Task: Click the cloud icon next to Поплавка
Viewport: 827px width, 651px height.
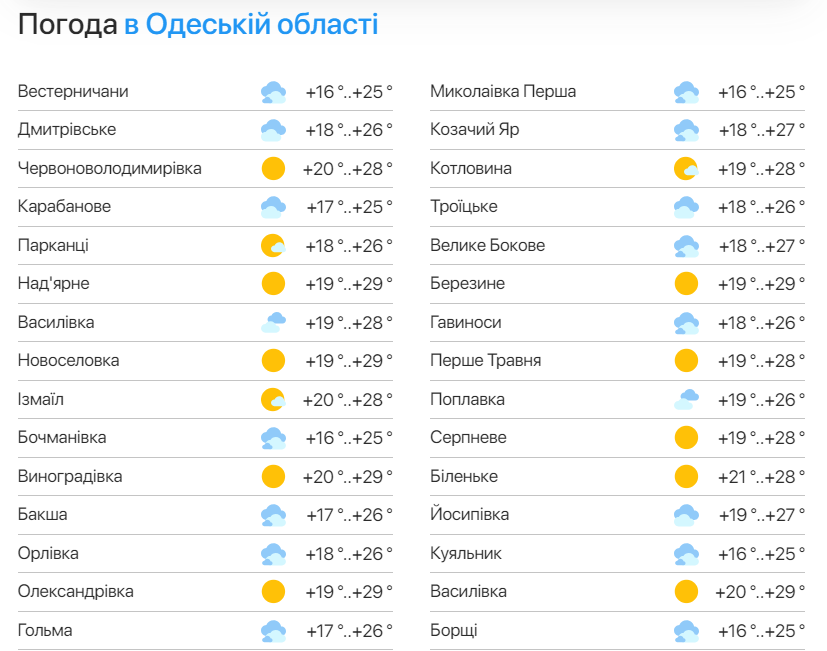Action: [685, 400]
